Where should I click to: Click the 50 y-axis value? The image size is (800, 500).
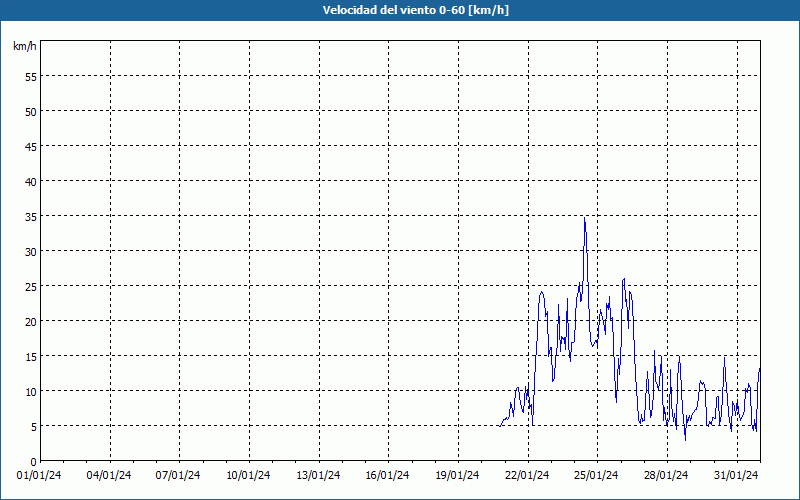pos(31,112)
